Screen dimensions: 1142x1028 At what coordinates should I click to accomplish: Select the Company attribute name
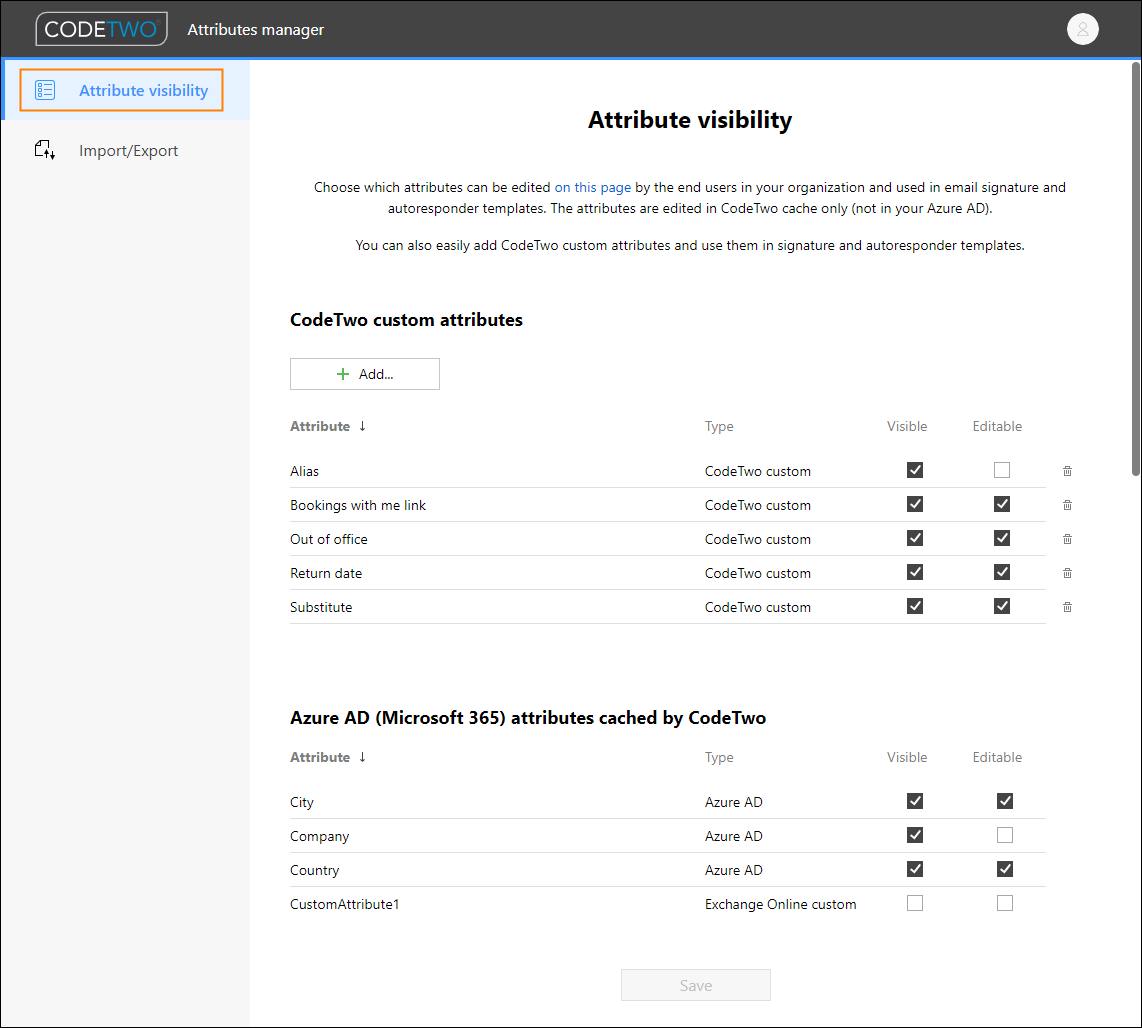click(x=319, y=836)
